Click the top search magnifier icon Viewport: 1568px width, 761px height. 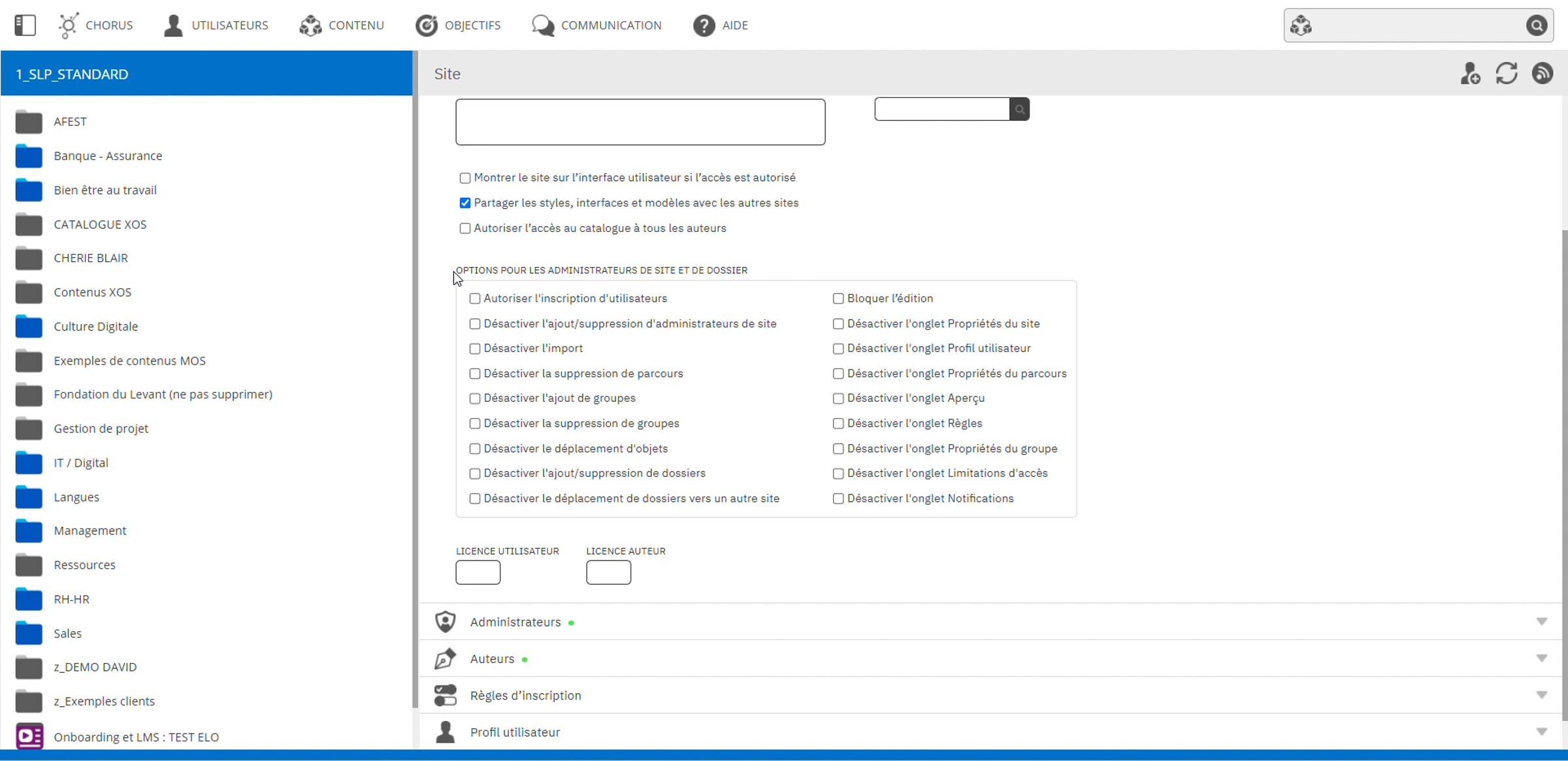[x=1537, y=26]
